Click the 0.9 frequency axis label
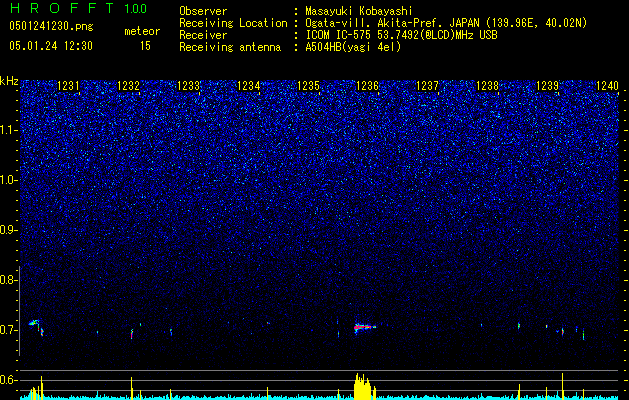 coord(8,230)
